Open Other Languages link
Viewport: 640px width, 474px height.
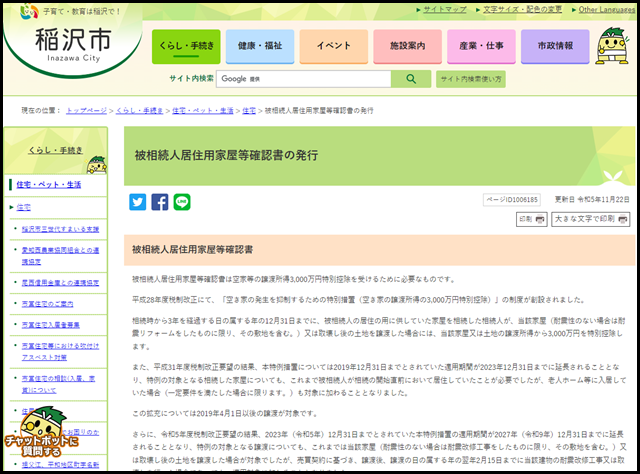coord(607,9)
